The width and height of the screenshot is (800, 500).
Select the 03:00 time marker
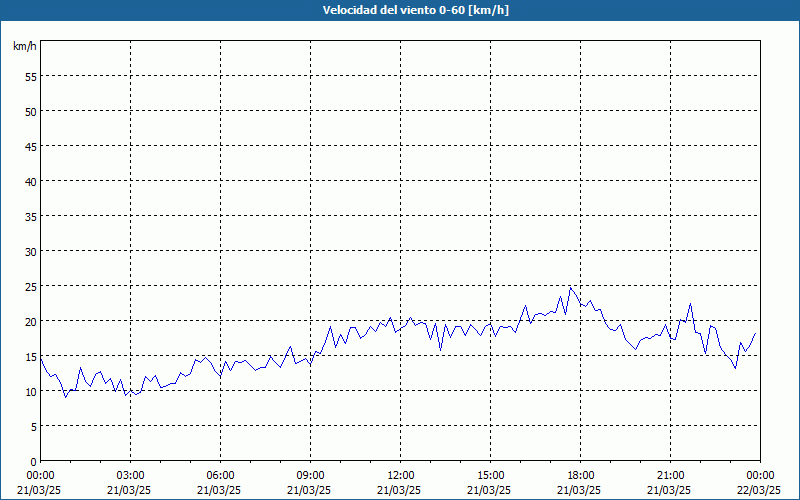coord(130,475)
